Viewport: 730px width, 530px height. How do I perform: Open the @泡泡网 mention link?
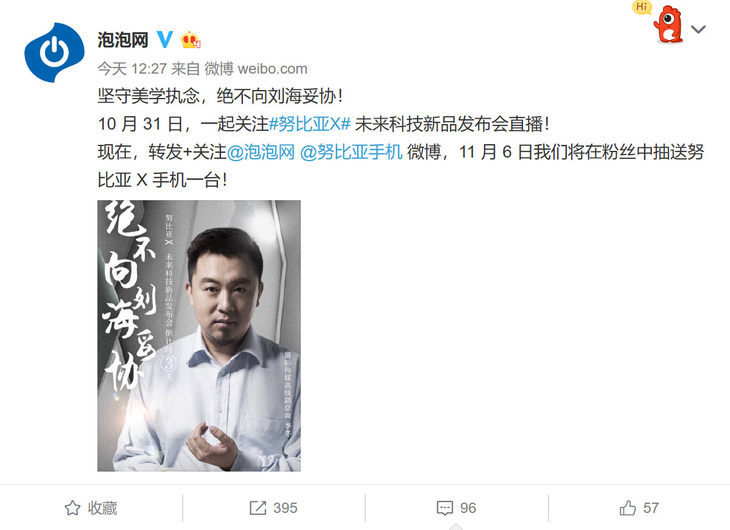[261, 152]
